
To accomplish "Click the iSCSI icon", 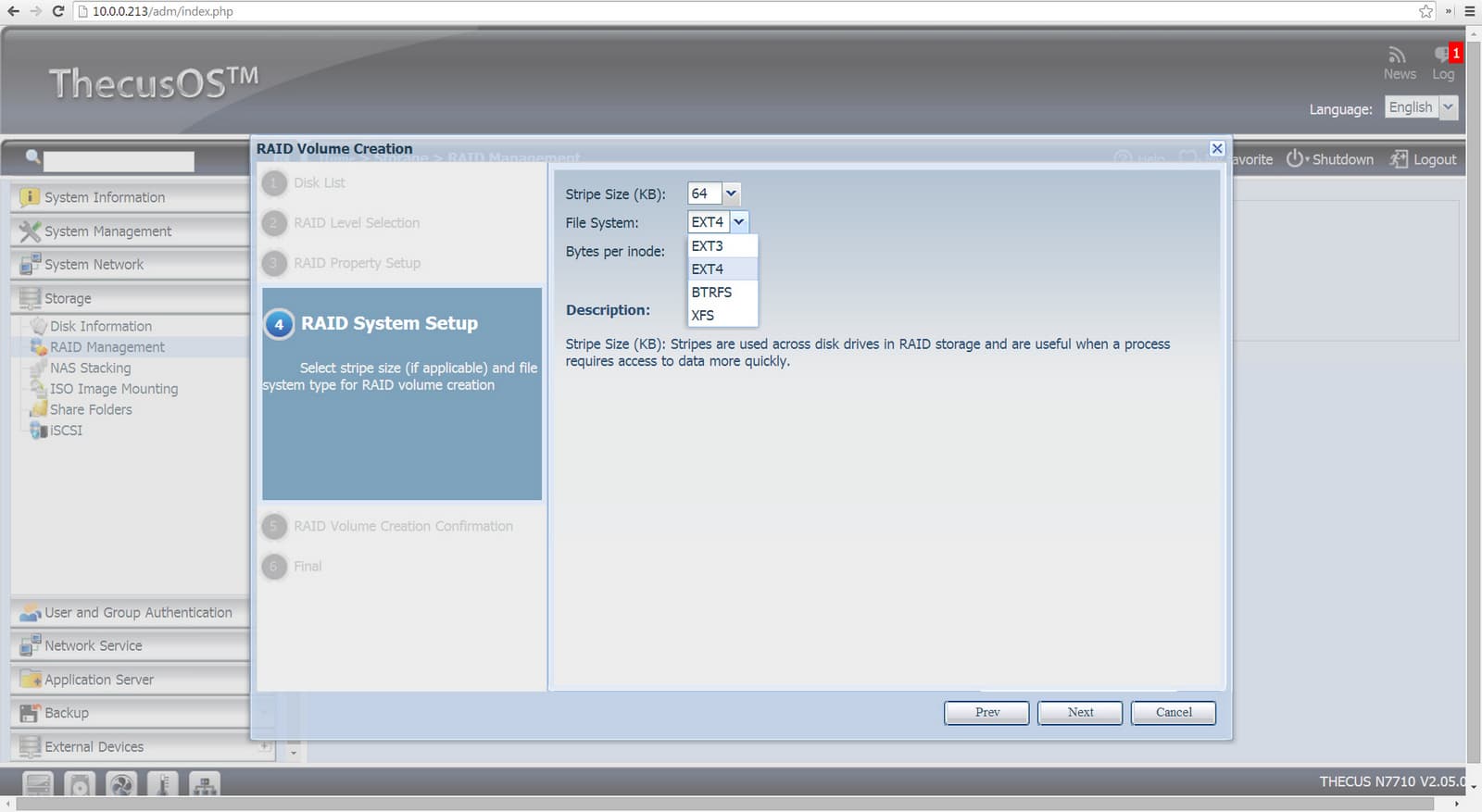I will [x=39, y=431].
